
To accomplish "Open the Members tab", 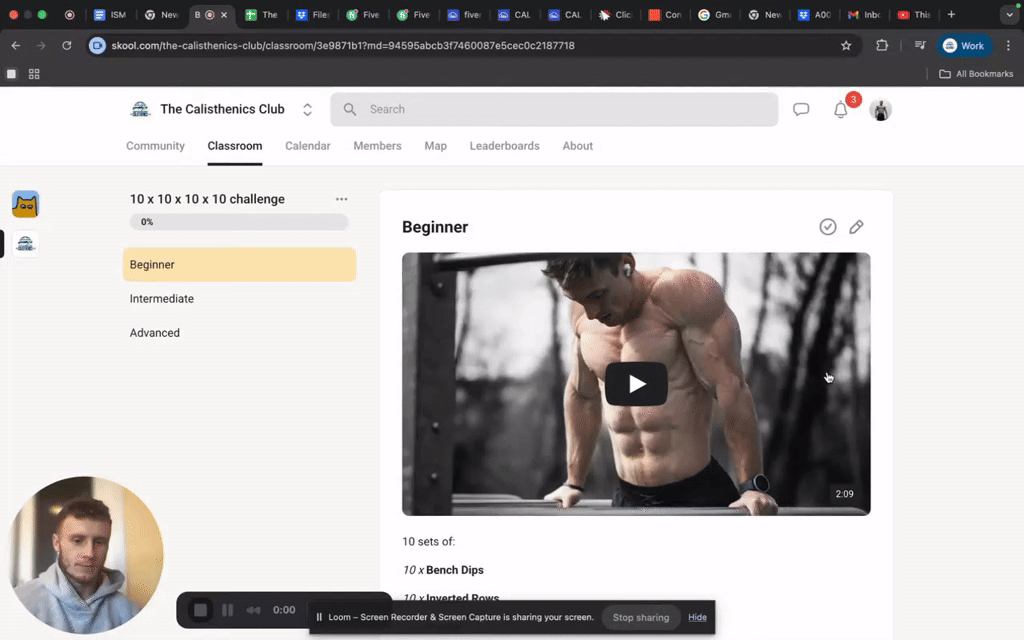I will pyautogui.click(x=377, y=146).
